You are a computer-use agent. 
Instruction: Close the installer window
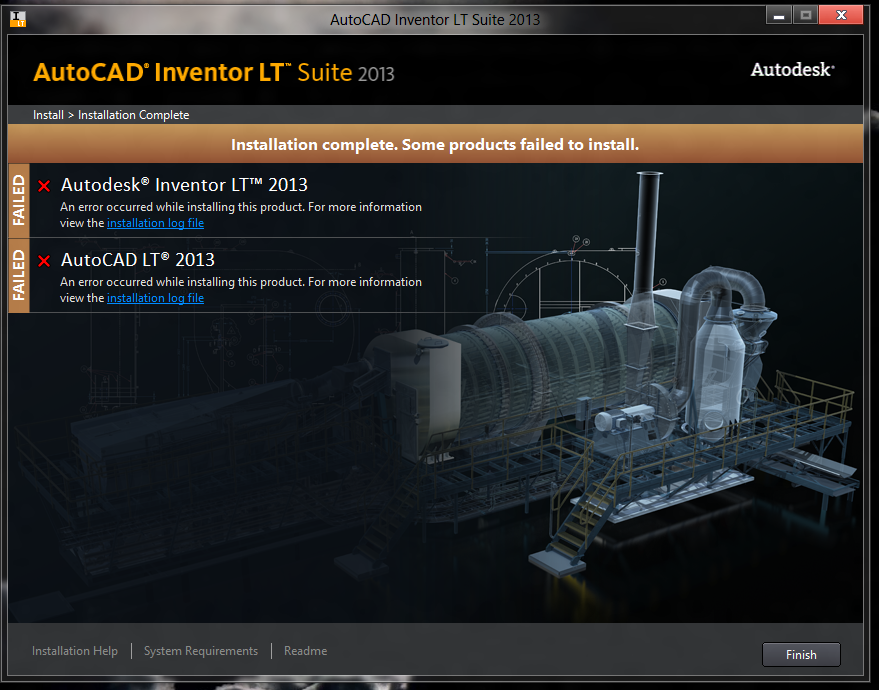coord(841,16)
